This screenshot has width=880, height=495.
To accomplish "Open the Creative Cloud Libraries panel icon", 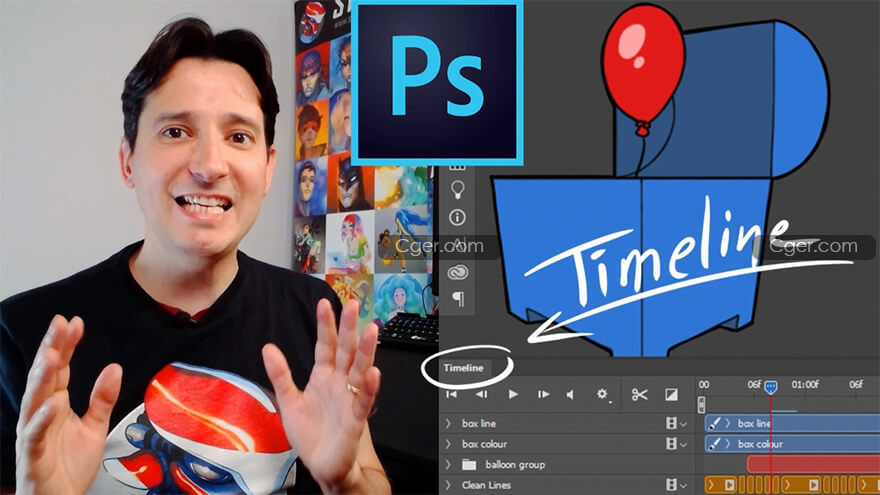I will click(x=458, y=273).
